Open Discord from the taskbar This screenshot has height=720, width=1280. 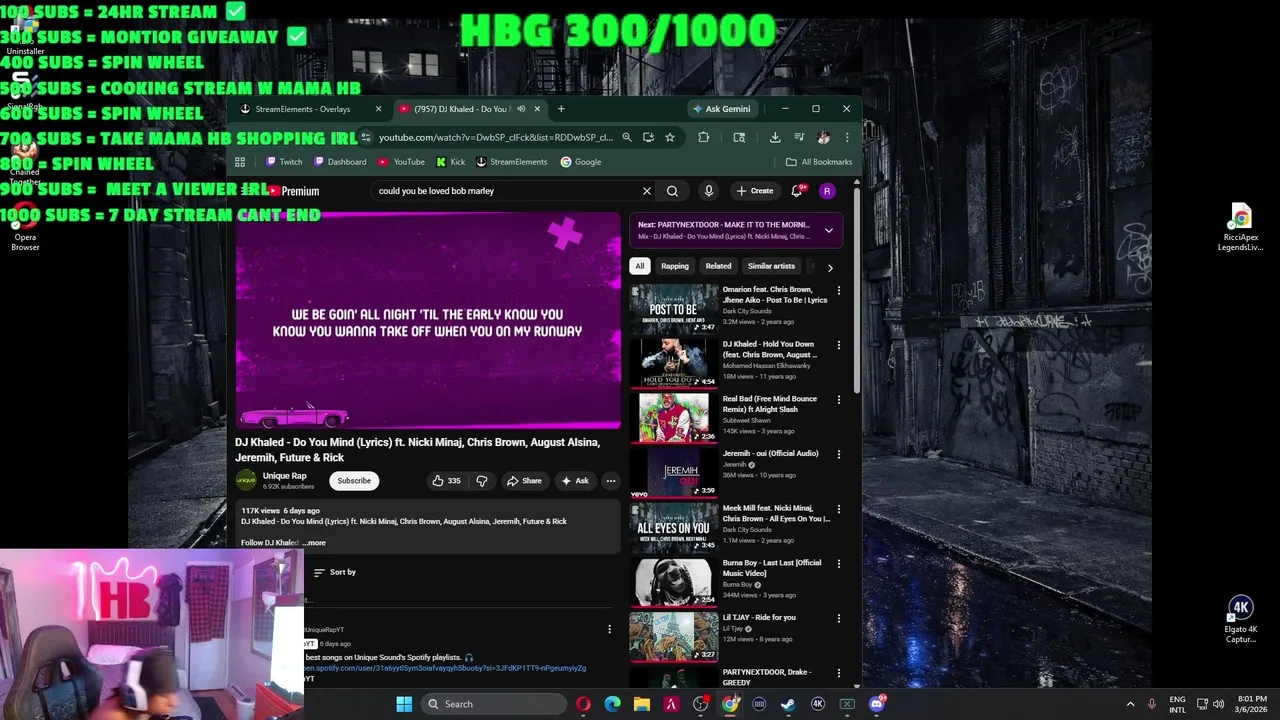877,704
